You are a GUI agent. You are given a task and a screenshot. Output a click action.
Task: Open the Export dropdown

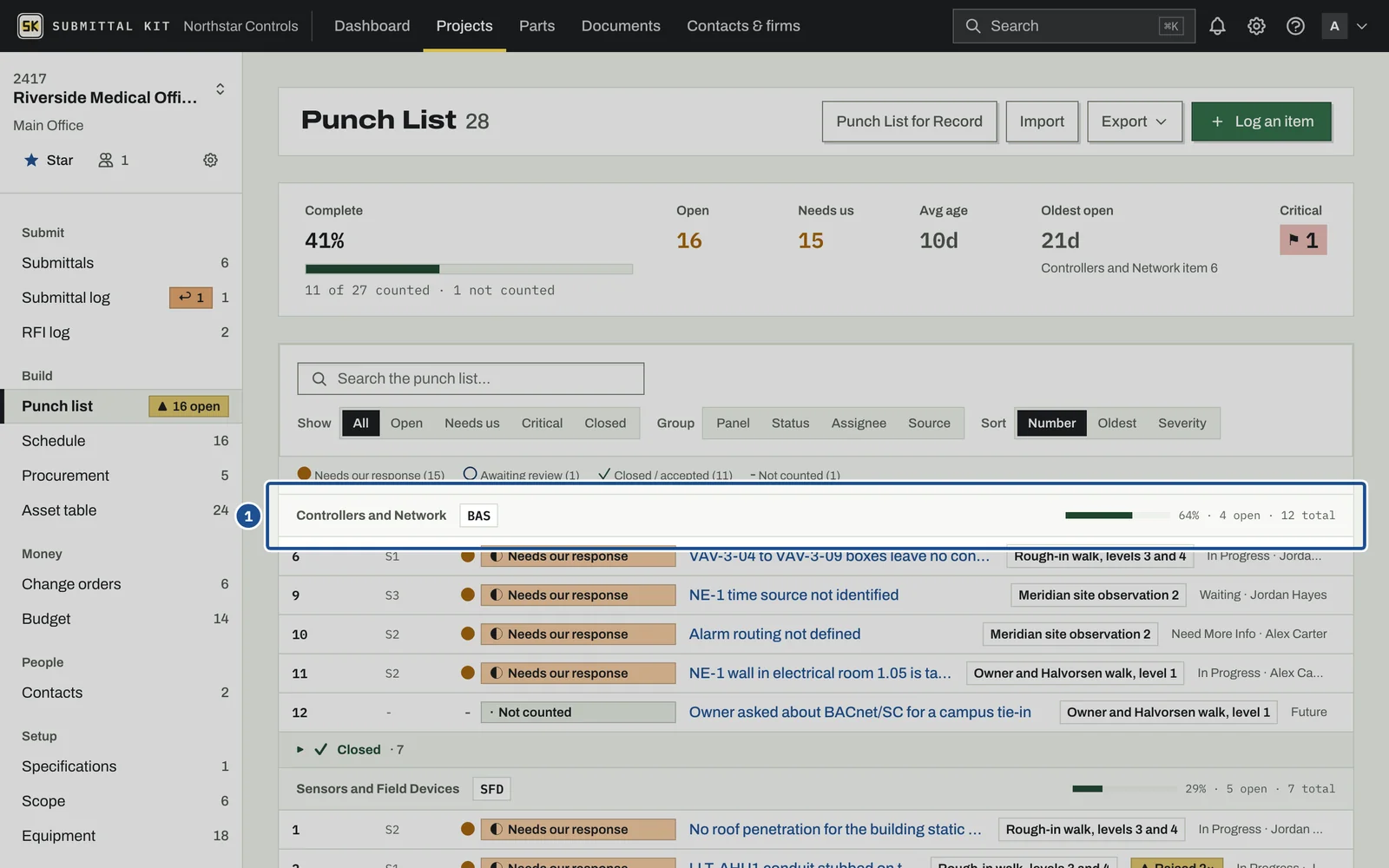1134,122
